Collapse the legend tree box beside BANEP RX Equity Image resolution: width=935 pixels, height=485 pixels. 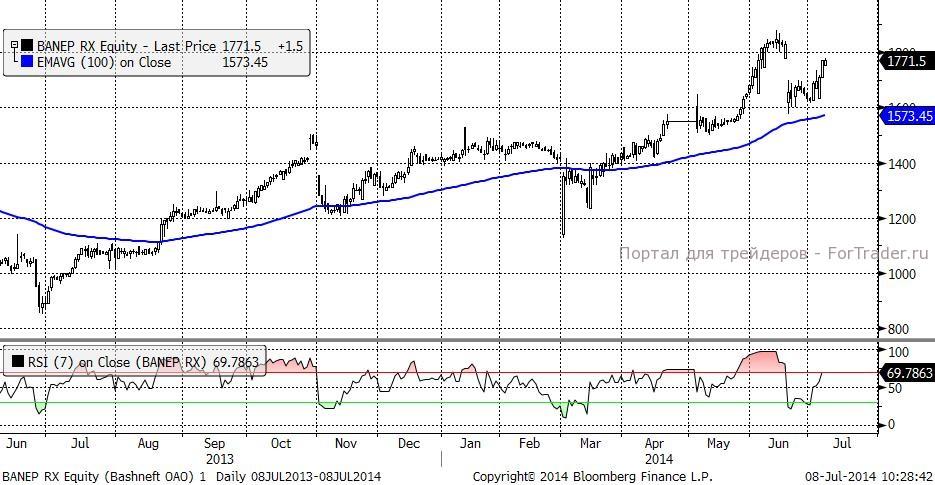[x=14, y=45]
